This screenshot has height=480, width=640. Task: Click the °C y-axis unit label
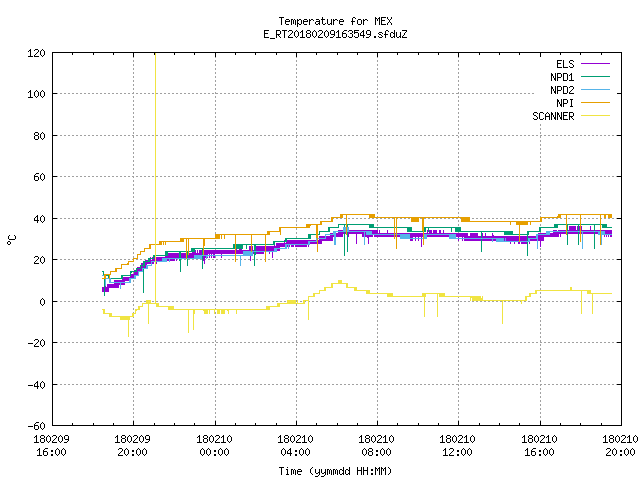coord(11,240)
